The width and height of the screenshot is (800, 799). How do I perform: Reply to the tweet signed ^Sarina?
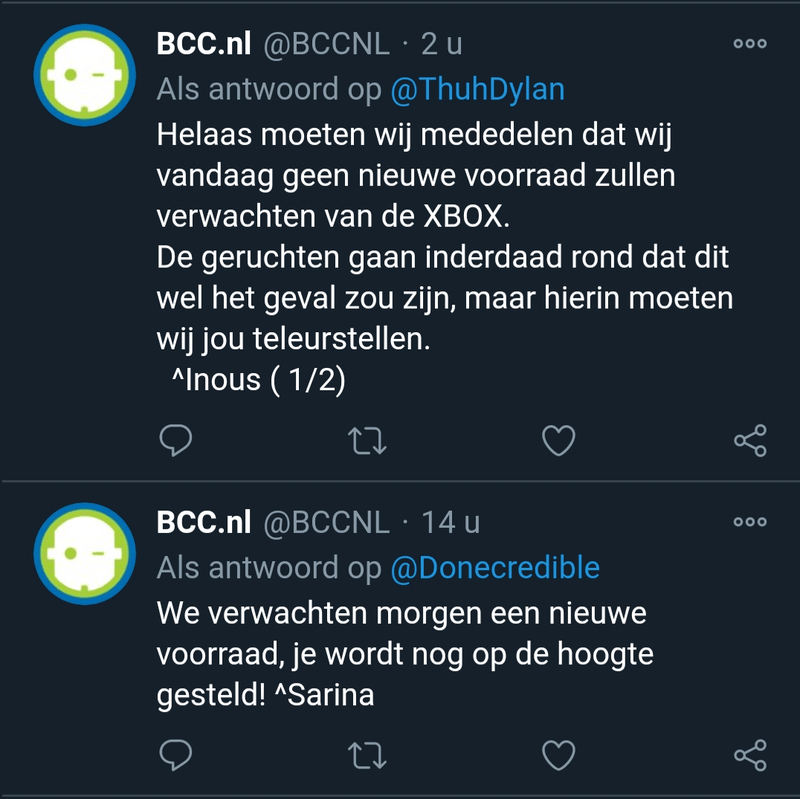175,755
